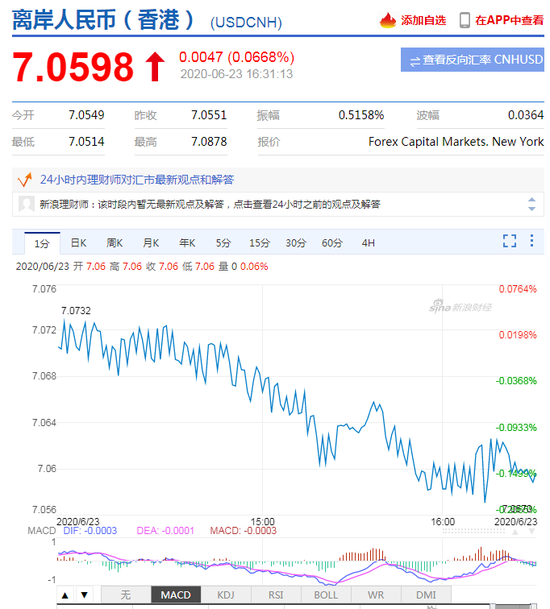Click the phone icon for viewing in APP
This screenshot has width=550, height=609.
(x=465, y=20)
